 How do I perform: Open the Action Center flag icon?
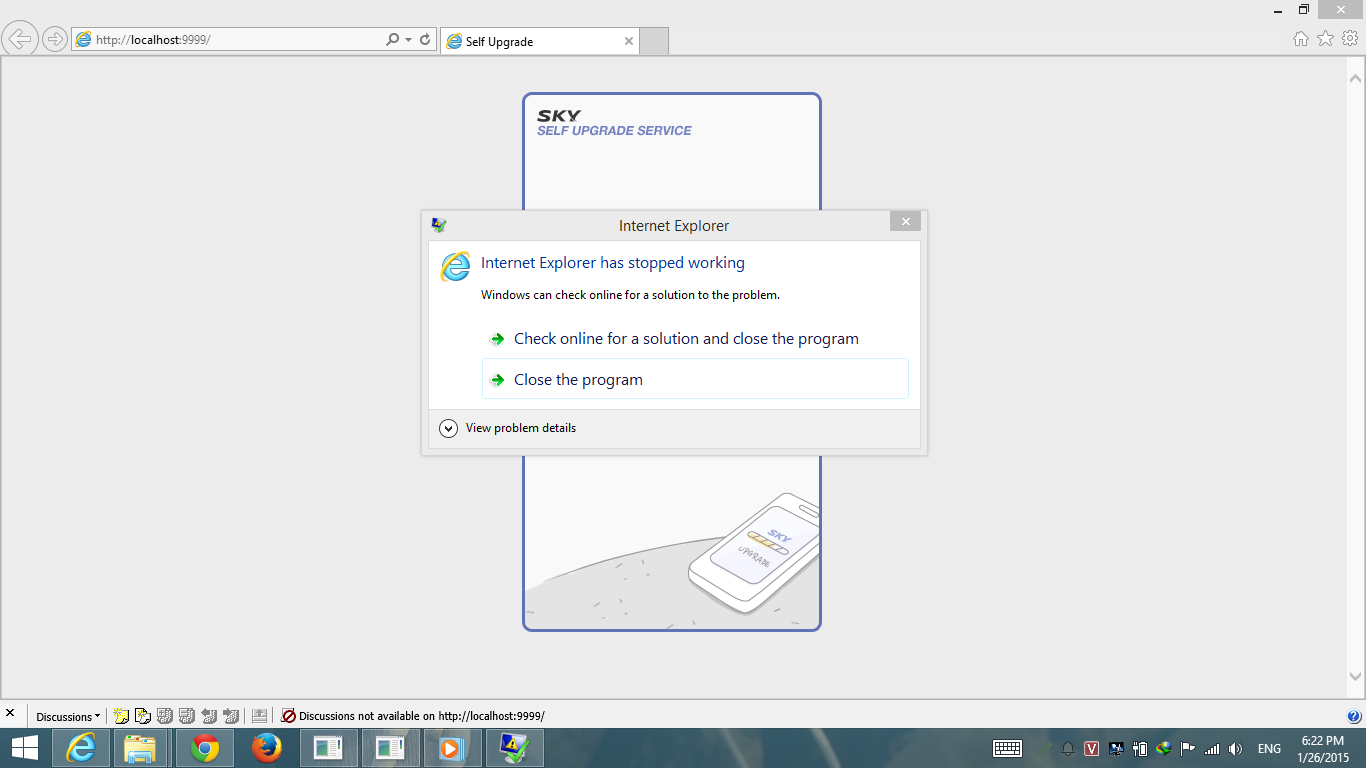click(1187, 749)
